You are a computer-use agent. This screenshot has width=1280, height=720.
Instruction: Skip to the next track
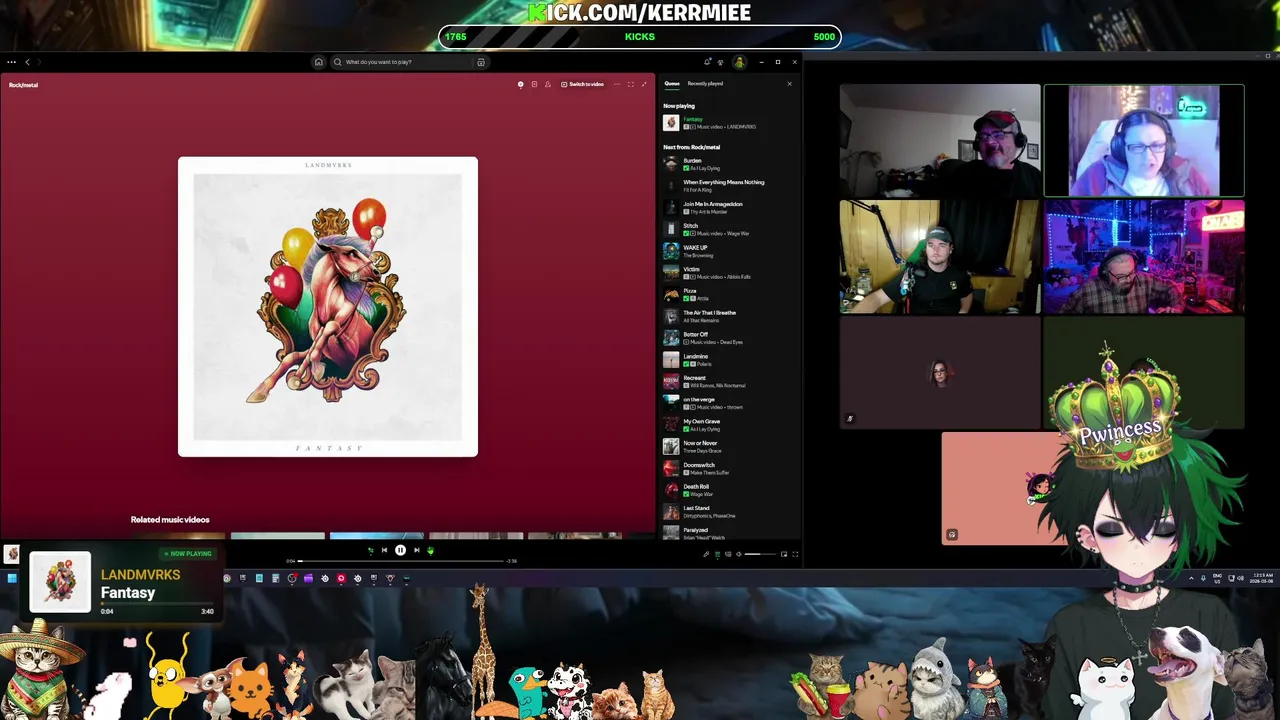pos(417,550)
